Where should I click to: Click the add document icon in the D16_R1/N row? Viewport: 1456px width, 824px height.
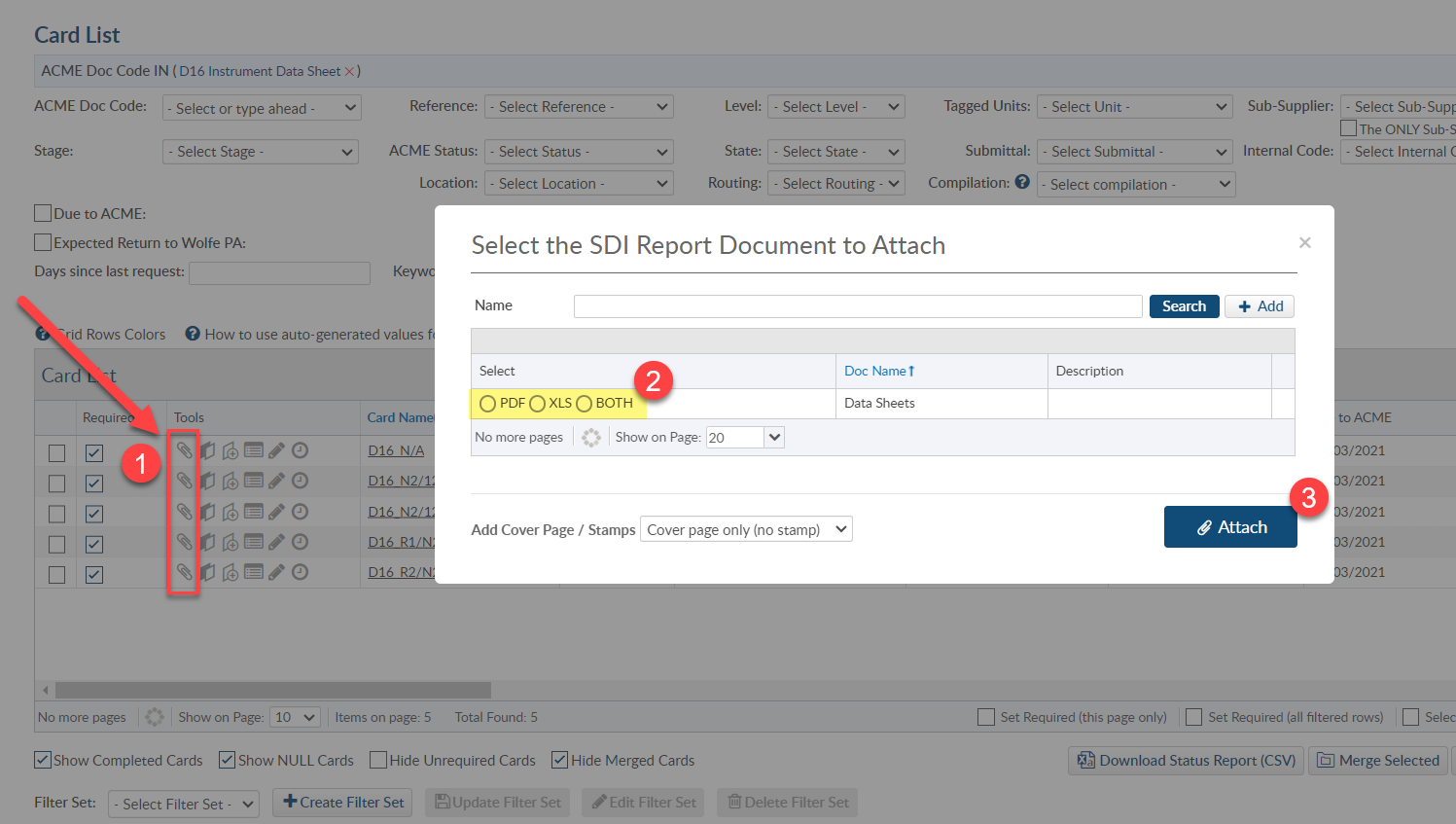[231, 542]
